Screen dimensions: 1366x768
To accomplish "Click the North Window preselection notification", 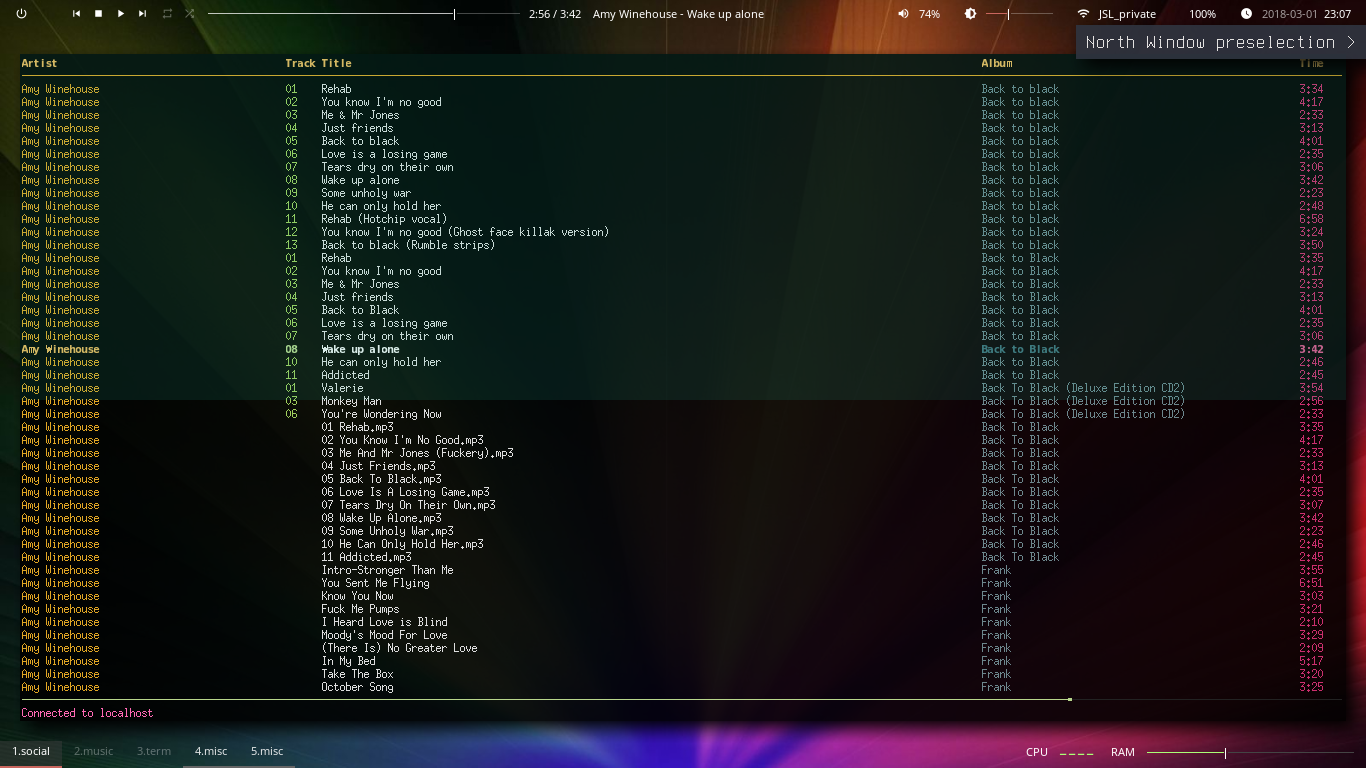I will (1220, 42).
